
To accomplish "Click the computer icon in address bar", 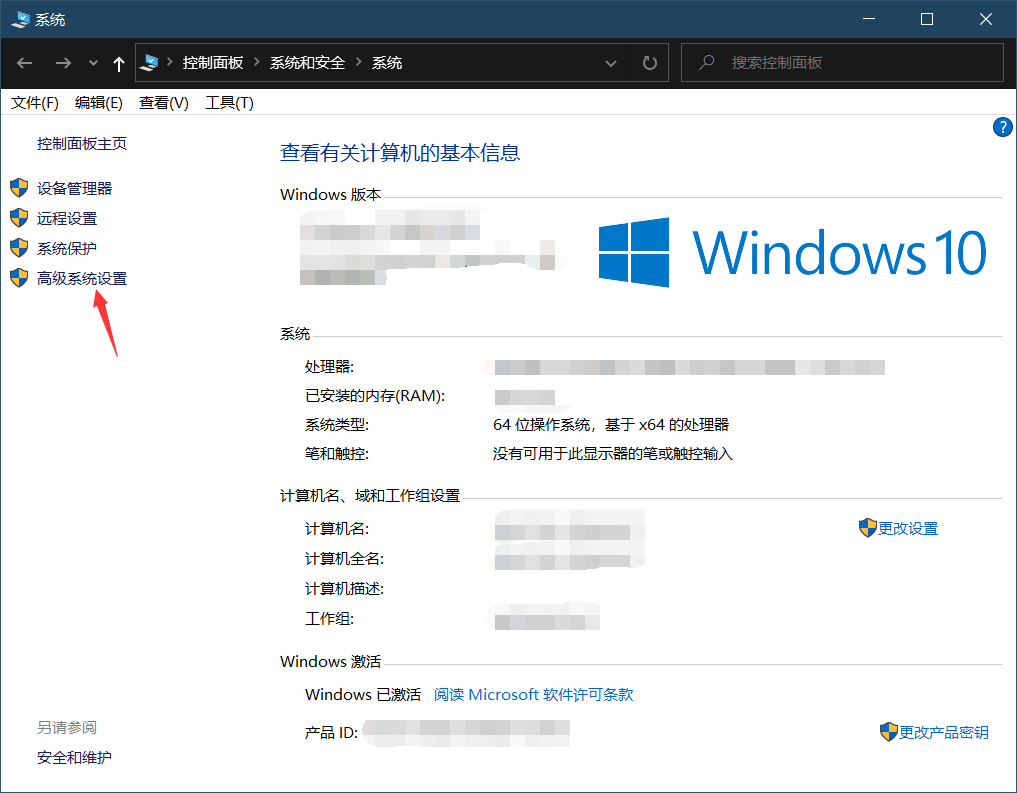I will [x=149, y=63].
